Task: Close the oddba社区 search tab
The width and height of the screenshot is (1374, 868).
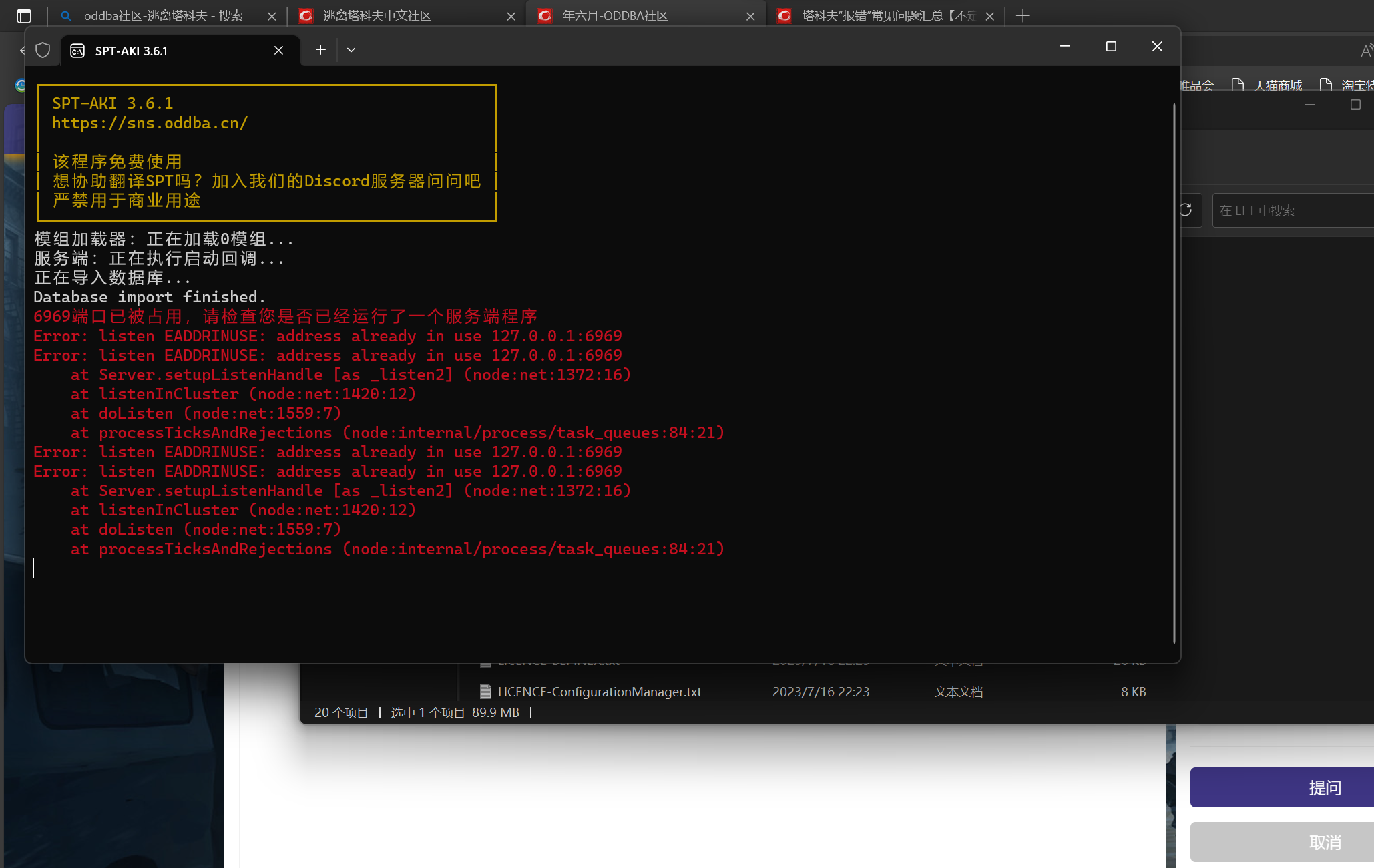Action: tap(272, 16)
